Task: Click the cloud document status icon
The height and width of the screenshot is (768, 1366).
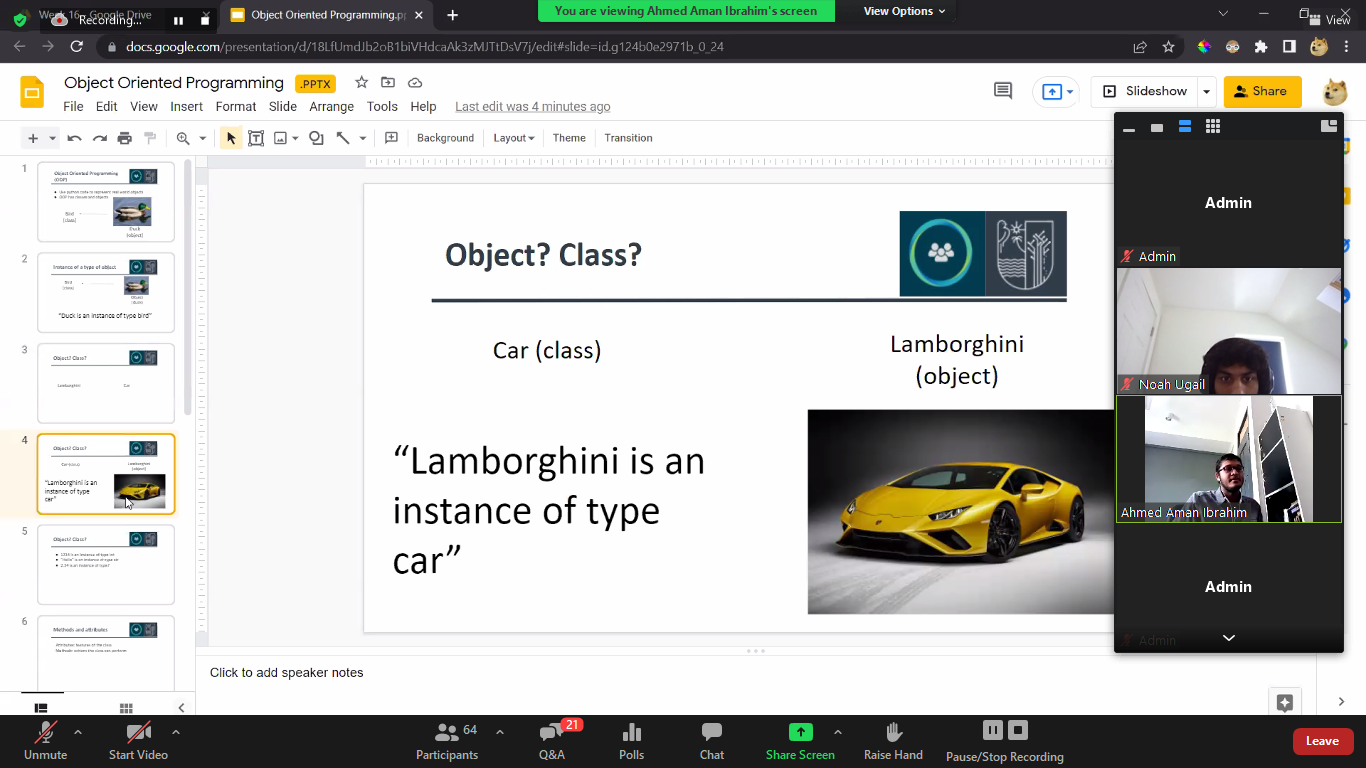Action: tap(415, 83)
